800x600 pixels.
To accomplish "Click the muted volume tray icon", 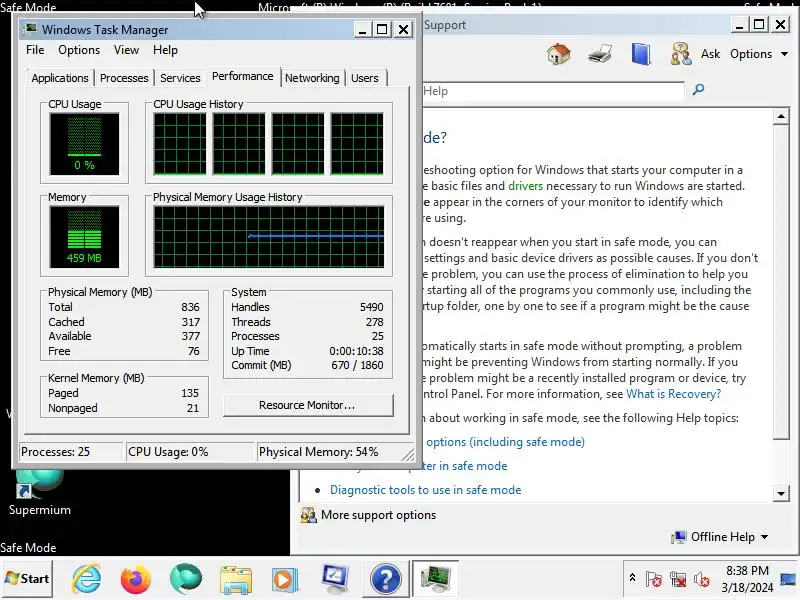I will pyautogui.click(x=702, y=579).
